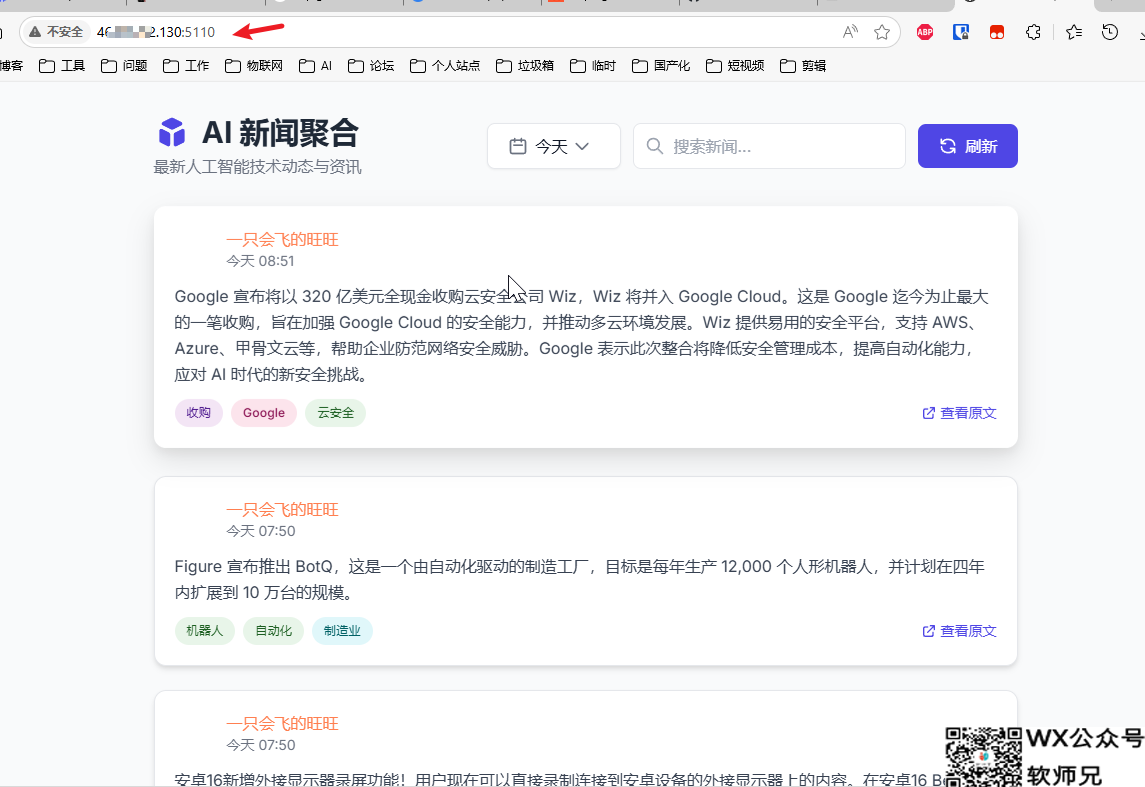The width and height of the screenshot is (1145, 787).
Task: Open browser History icon
Action: click(1110, 32)
